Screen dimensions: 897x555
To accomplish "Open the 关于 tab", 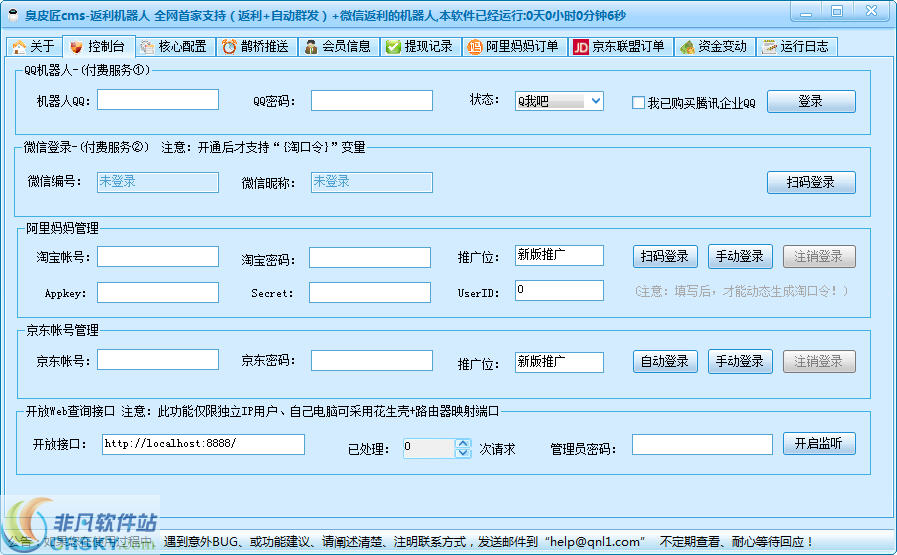I will pyautogui.click(x=33, y=46).
